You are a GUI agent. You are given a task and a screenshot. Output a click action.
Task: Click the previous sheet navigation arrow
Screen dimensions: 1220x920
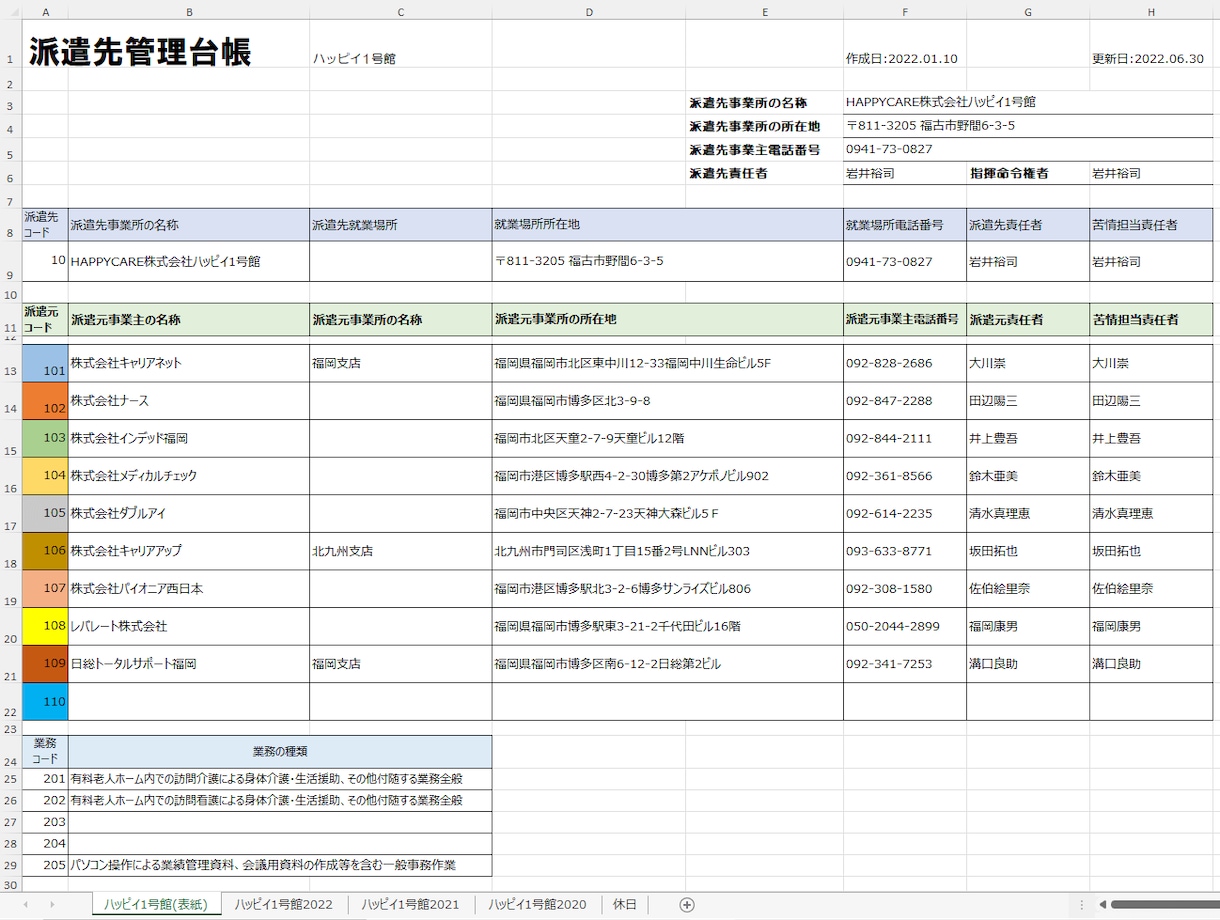[25, 904]
